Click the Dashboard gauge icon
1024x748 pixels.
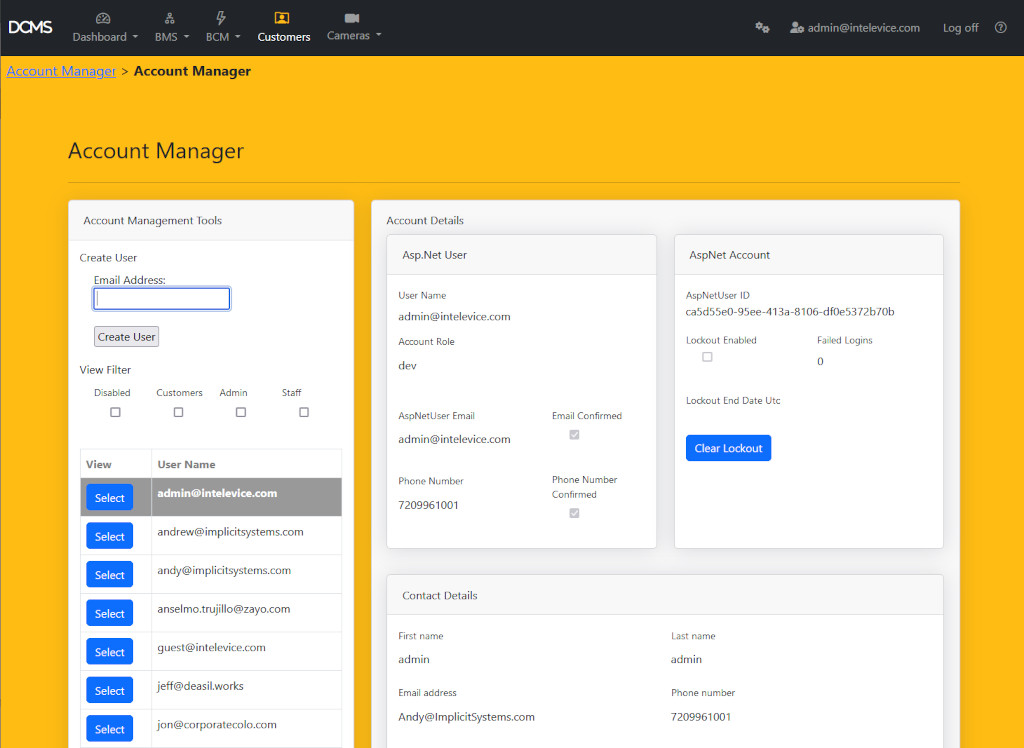[x=101, y=17]
